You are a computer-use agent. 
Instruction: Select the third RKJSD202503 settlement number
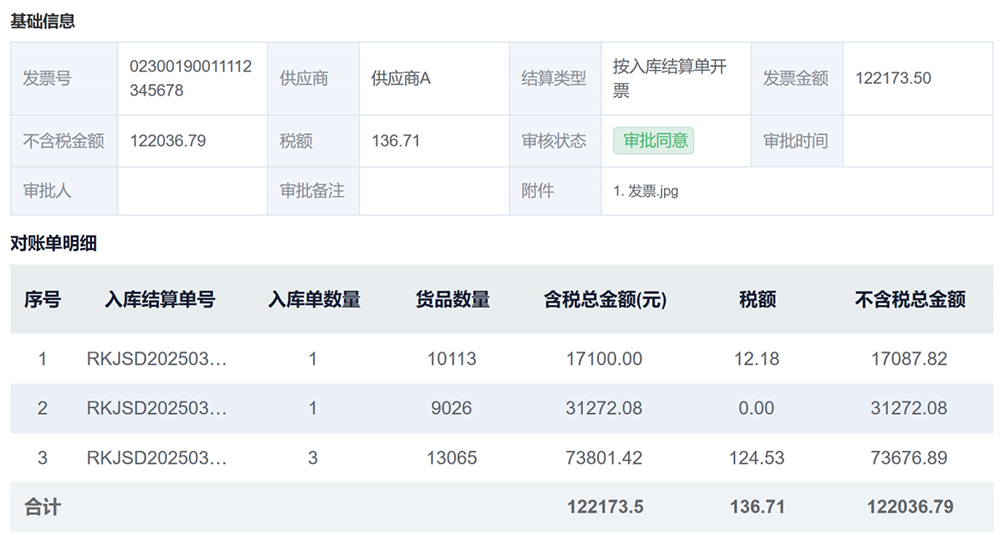coord(157,458)
